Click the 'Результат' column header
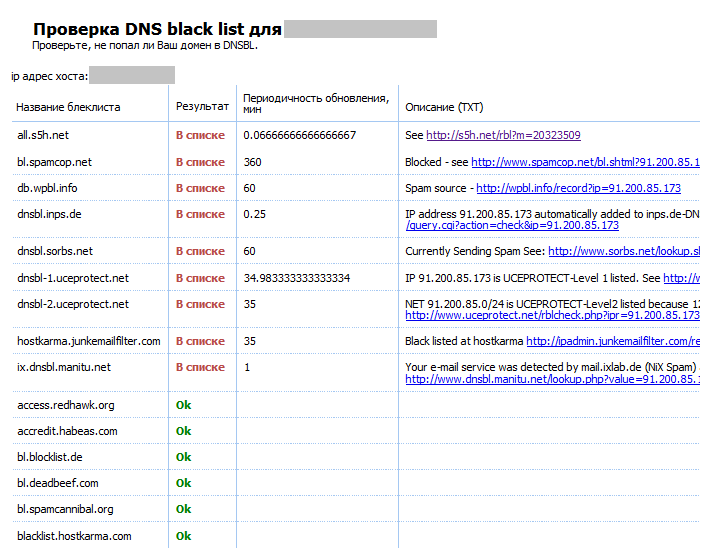Viewport: 723px width, 555px height. point(202,106)
